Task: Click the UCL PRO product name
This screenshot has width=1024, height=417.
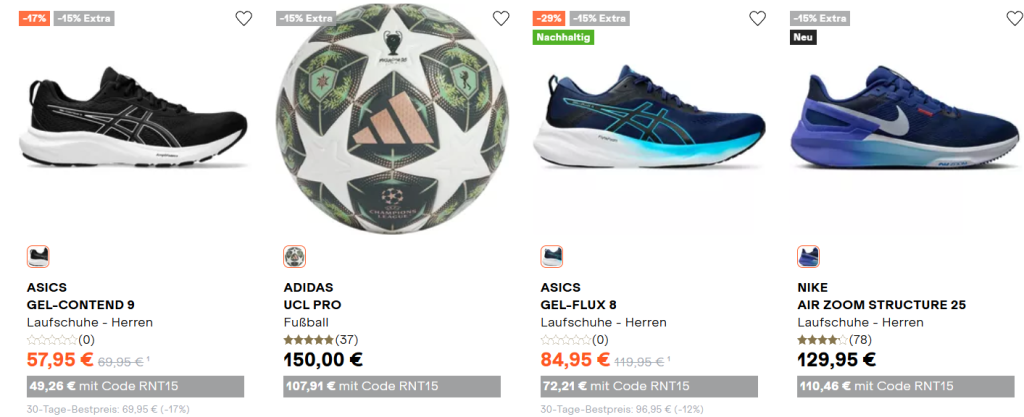Action: click(312, 305)
